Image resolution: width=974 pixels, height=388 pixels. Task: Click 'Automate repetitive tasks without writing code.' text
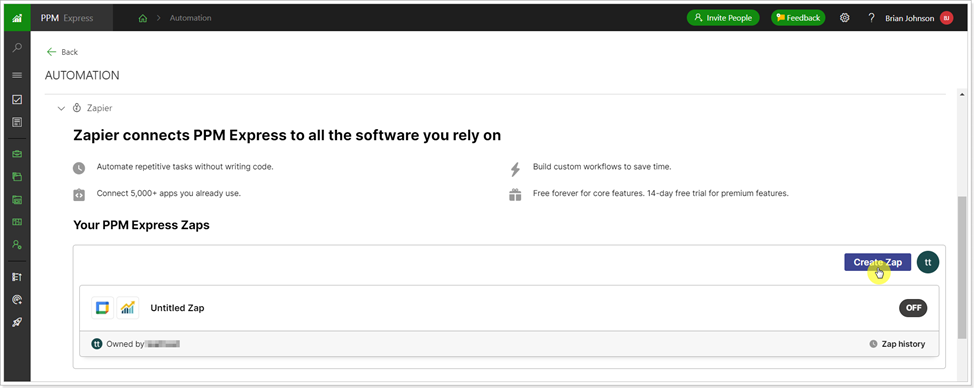point(185,167)
